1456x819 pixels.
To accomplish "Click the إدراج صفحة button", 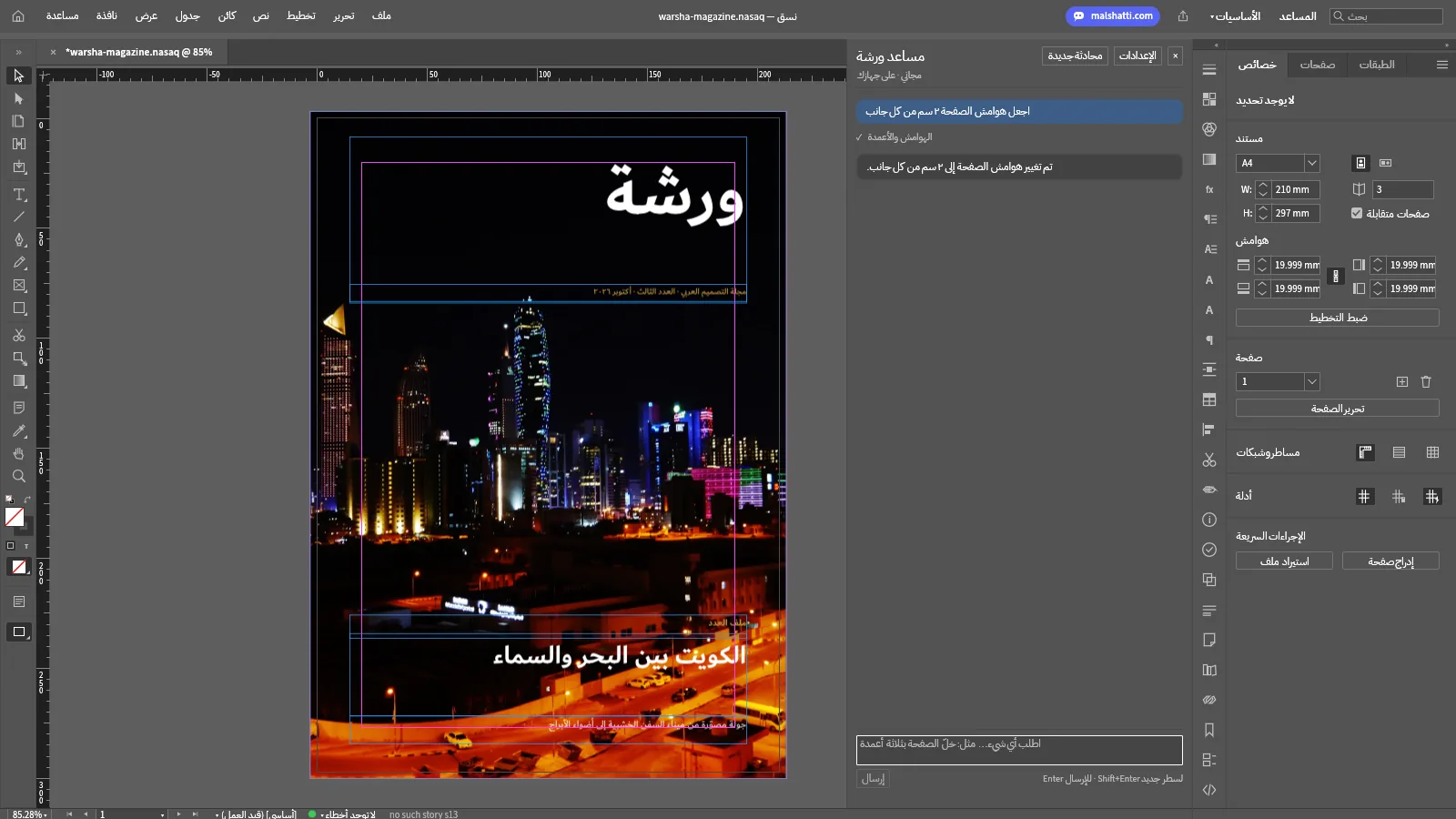I will point(1390,561).
